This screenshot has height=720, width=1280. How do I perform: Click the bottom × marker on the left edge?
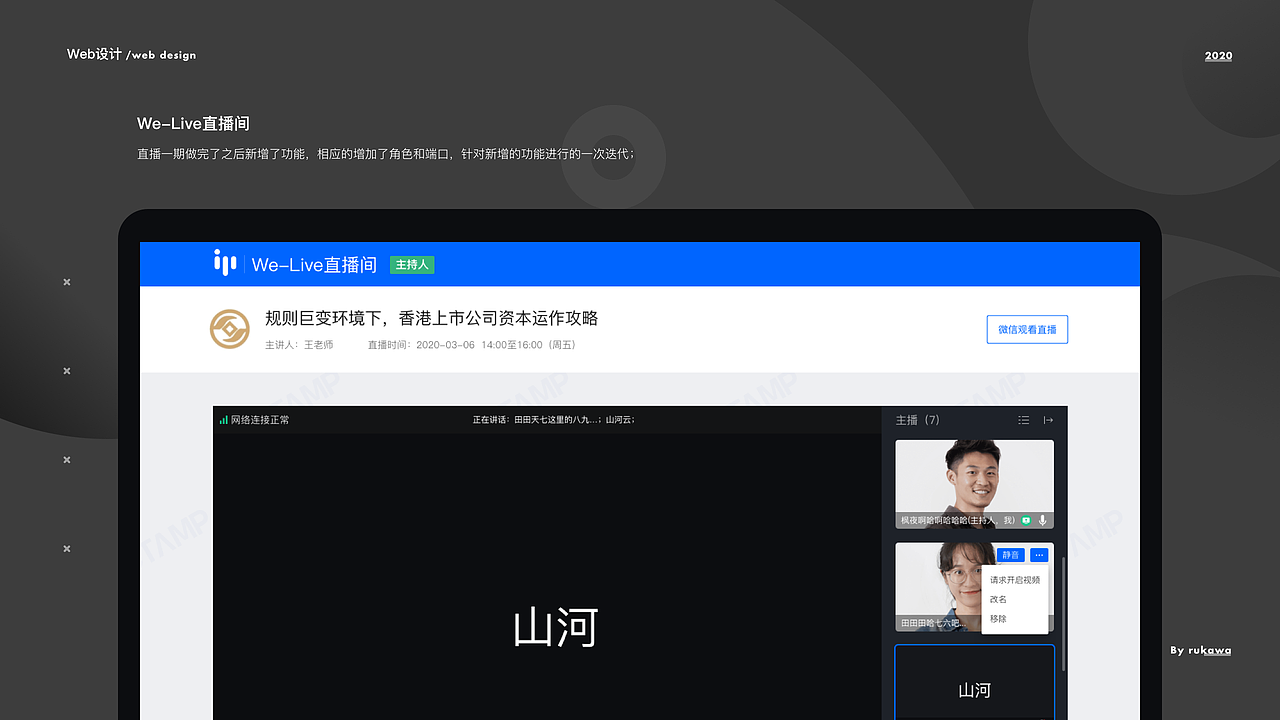pyautogui.click(x=66, y=548)
